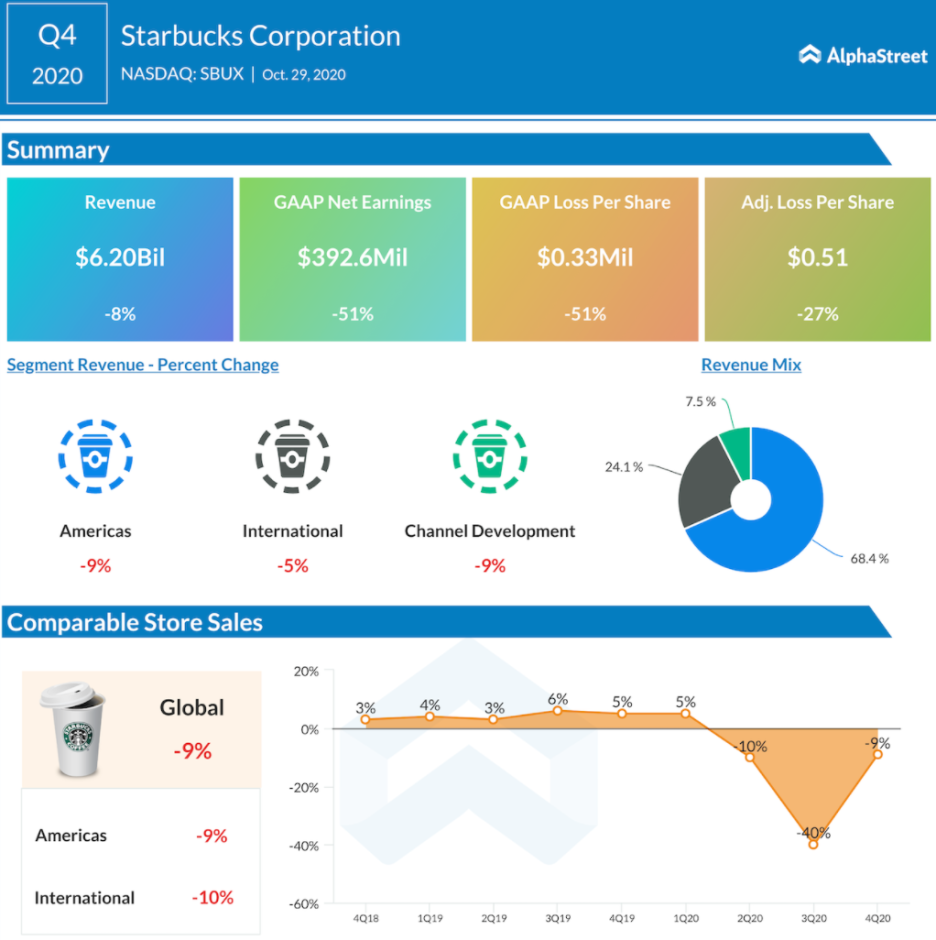Click the Q4 2020 quarter box
Image resolution: width=936 pixels, height=940 pixels.
tap(57, 55)
